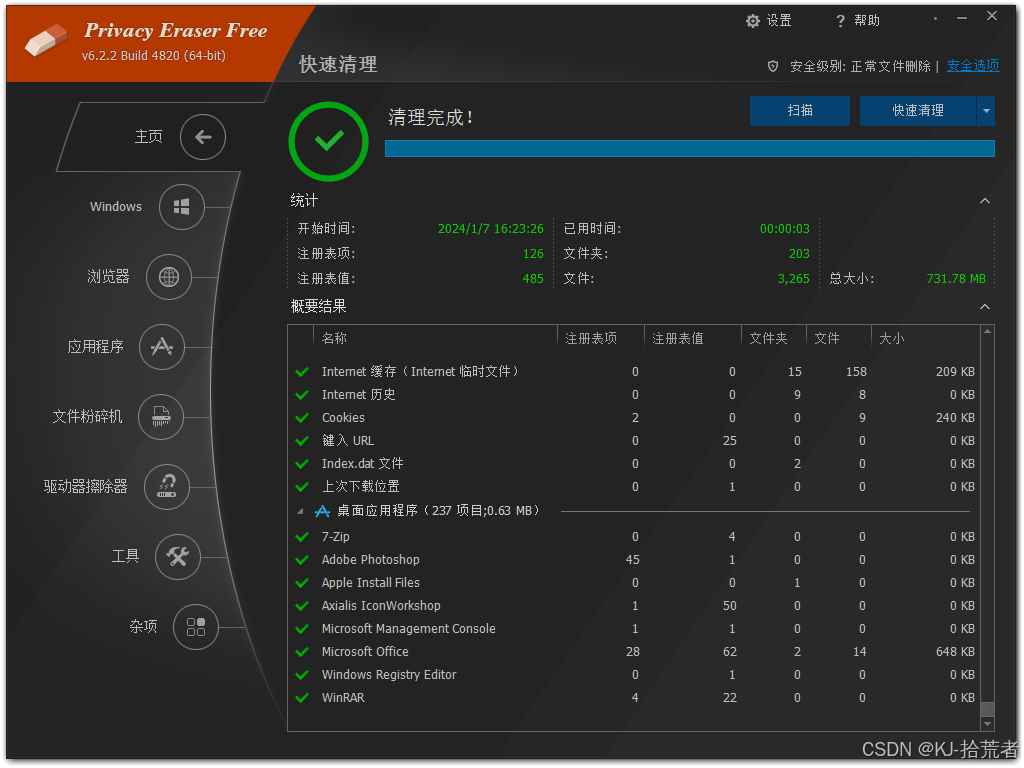Viewport: 1024px width, 768px height.
Task: Click the checkmark beside Internet 历史
Action: (x=302, y=395)
